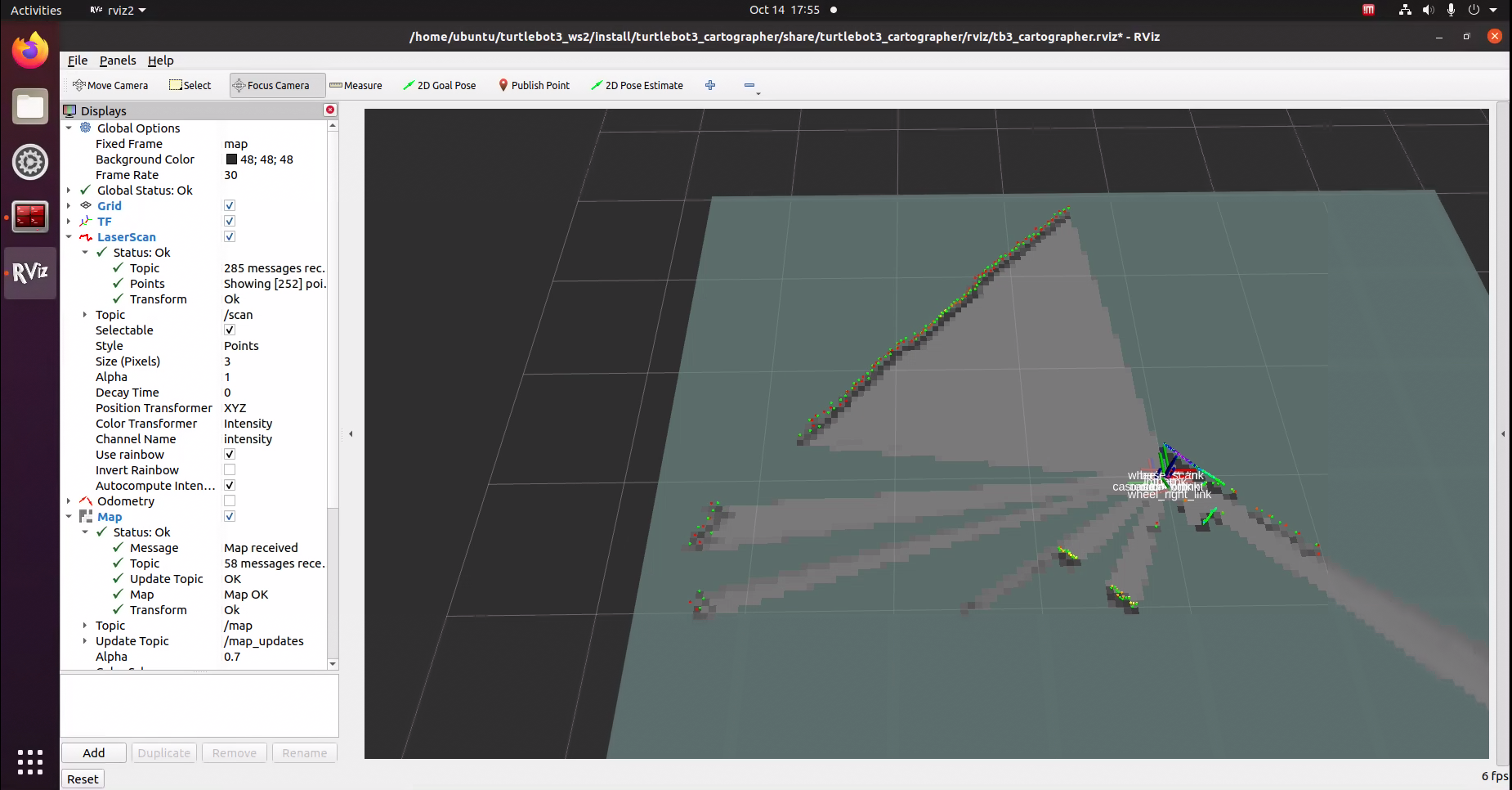Viewport: 1512px width, 790px height.
Task: Expand the Odometry display entry
Action: tap(69, 500)
